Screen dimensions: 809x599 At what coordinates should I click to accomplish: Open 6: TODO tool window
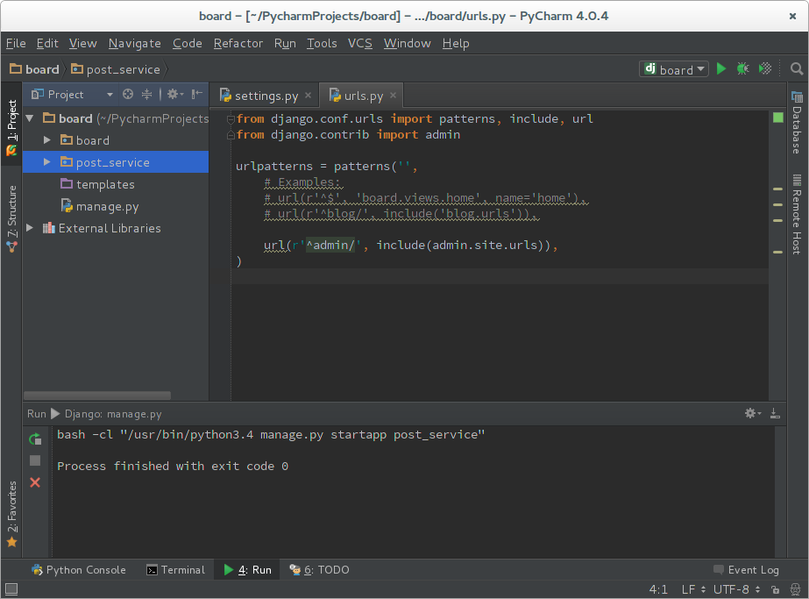tap(319, 570)
